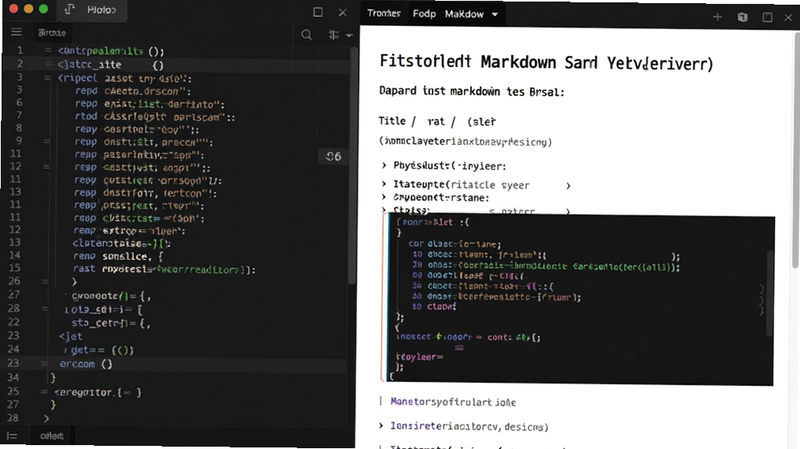This screenshot has height=449, width=800.
Task: Expand the Itateupte ritatcle syeer item
Action: point(384,184)
